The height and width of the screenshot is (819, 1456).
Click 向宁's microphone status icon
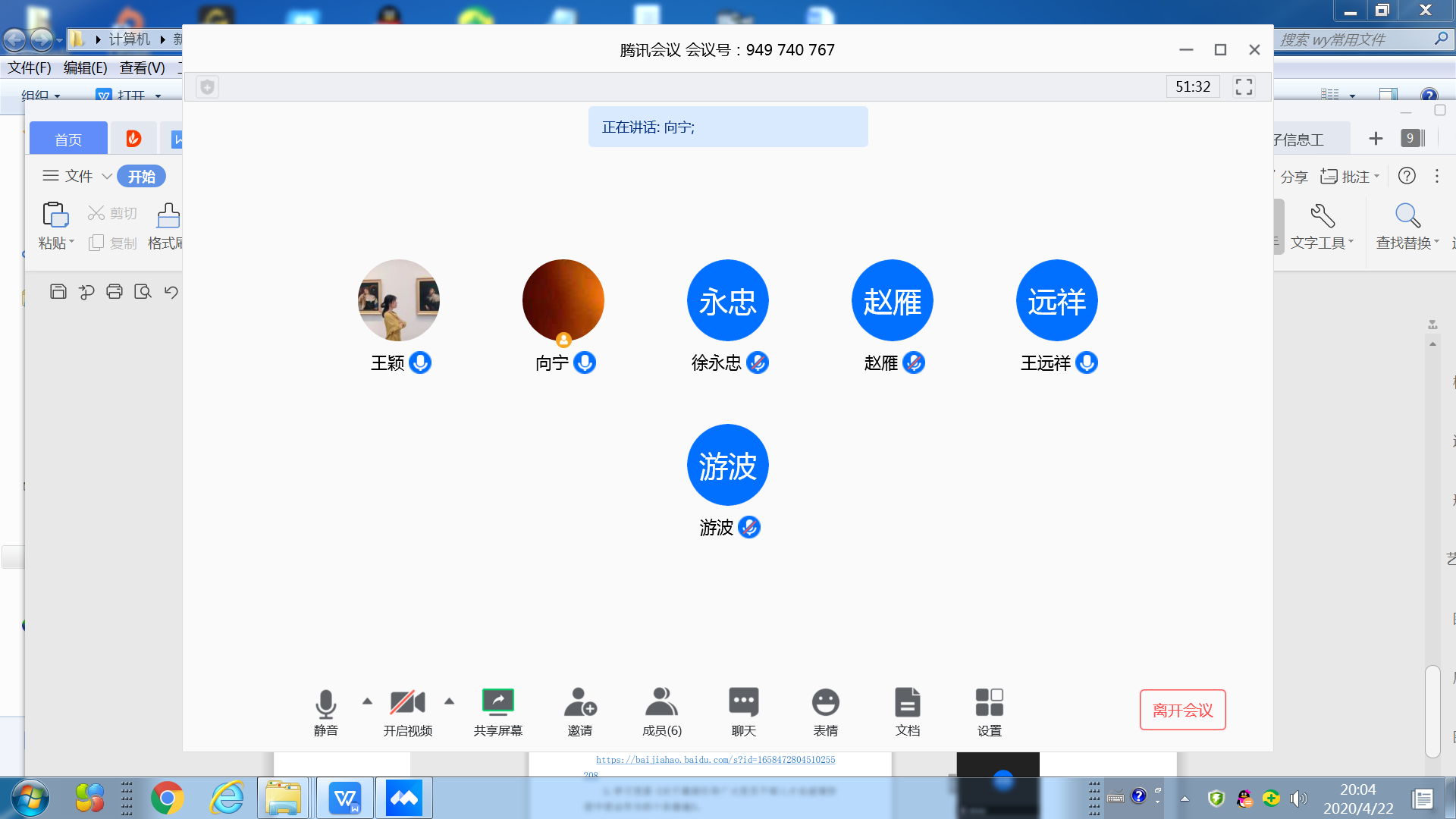(x=585, y=363)
